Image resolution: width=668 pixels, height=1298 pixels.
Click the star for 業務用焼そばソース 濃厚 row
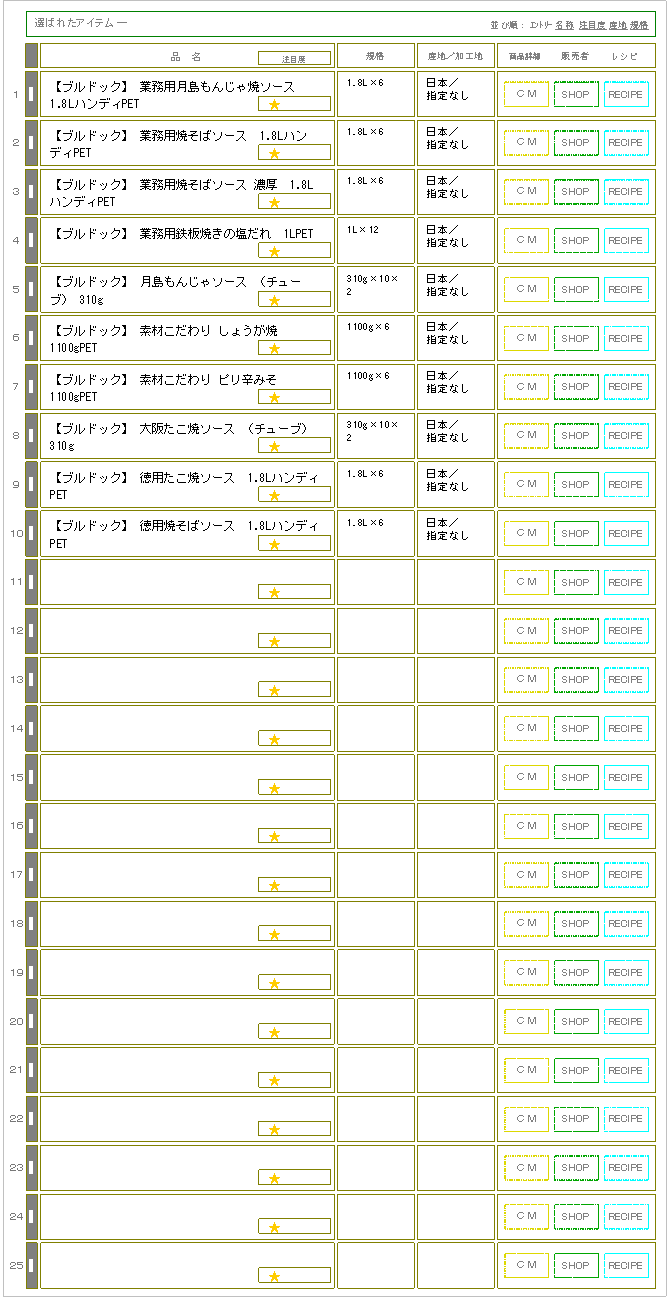(x=274, y=202)
